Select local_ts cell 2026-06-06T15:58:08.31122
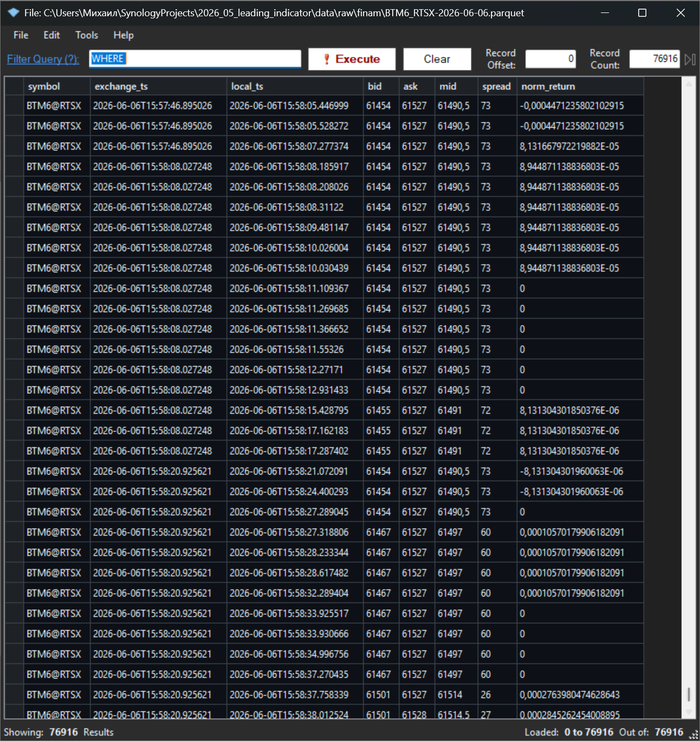 pos(295,207)
